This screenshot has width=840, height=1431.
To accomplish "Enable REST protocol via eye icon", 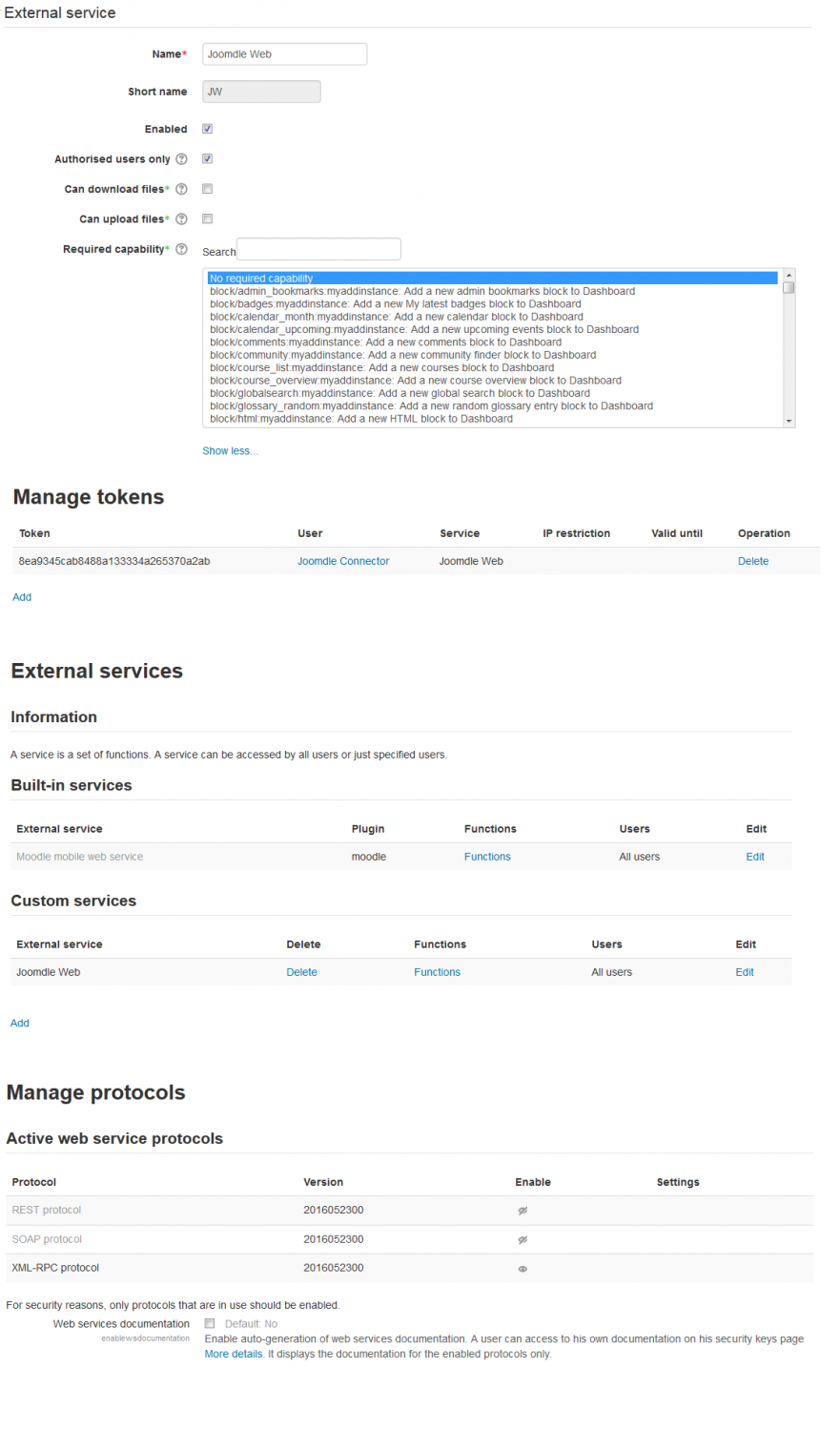I will pyautogui.click(x=522, y=1211).
